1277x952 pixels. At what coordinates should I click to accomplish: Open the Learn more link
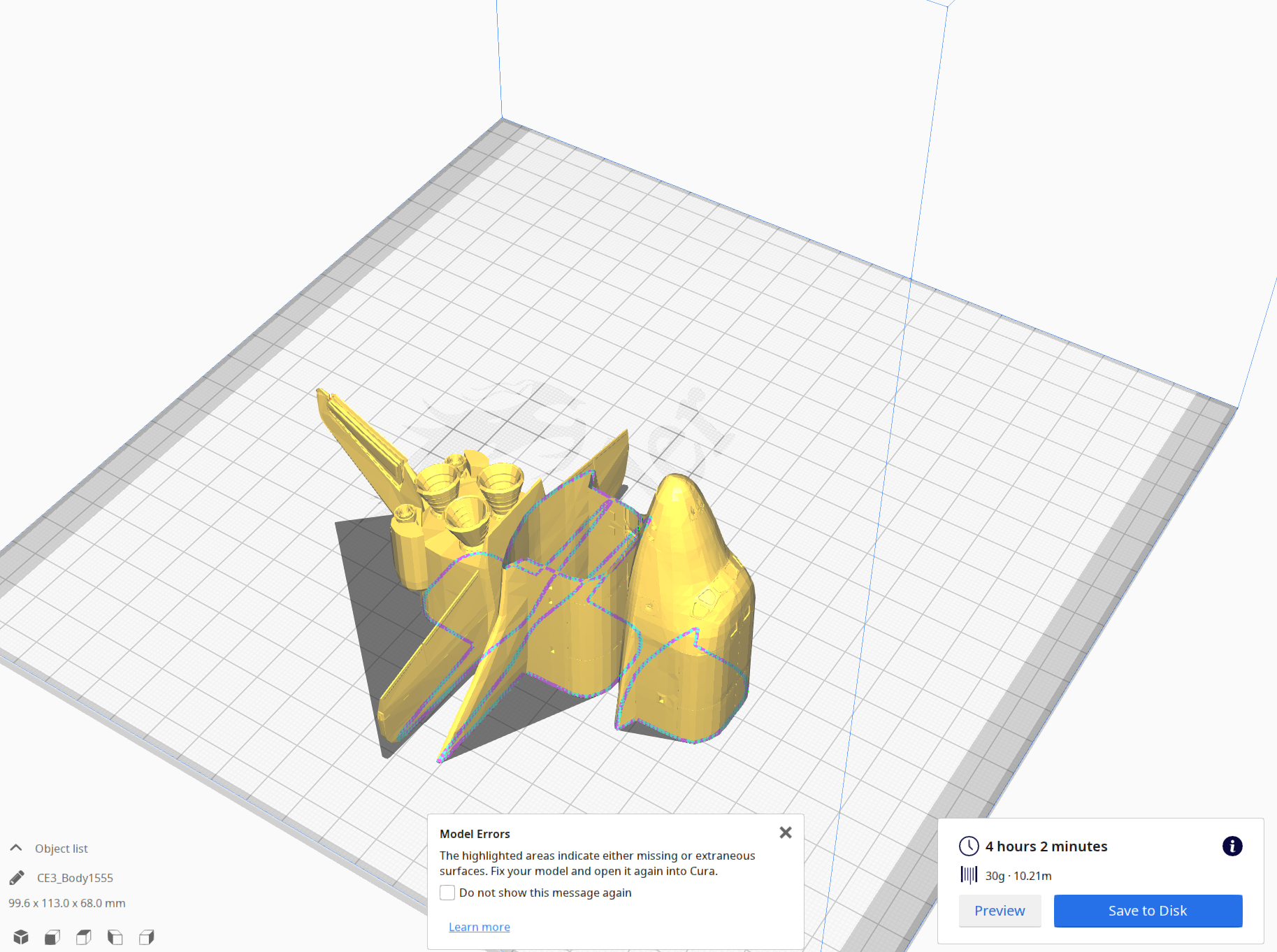(x=479, y=926)
